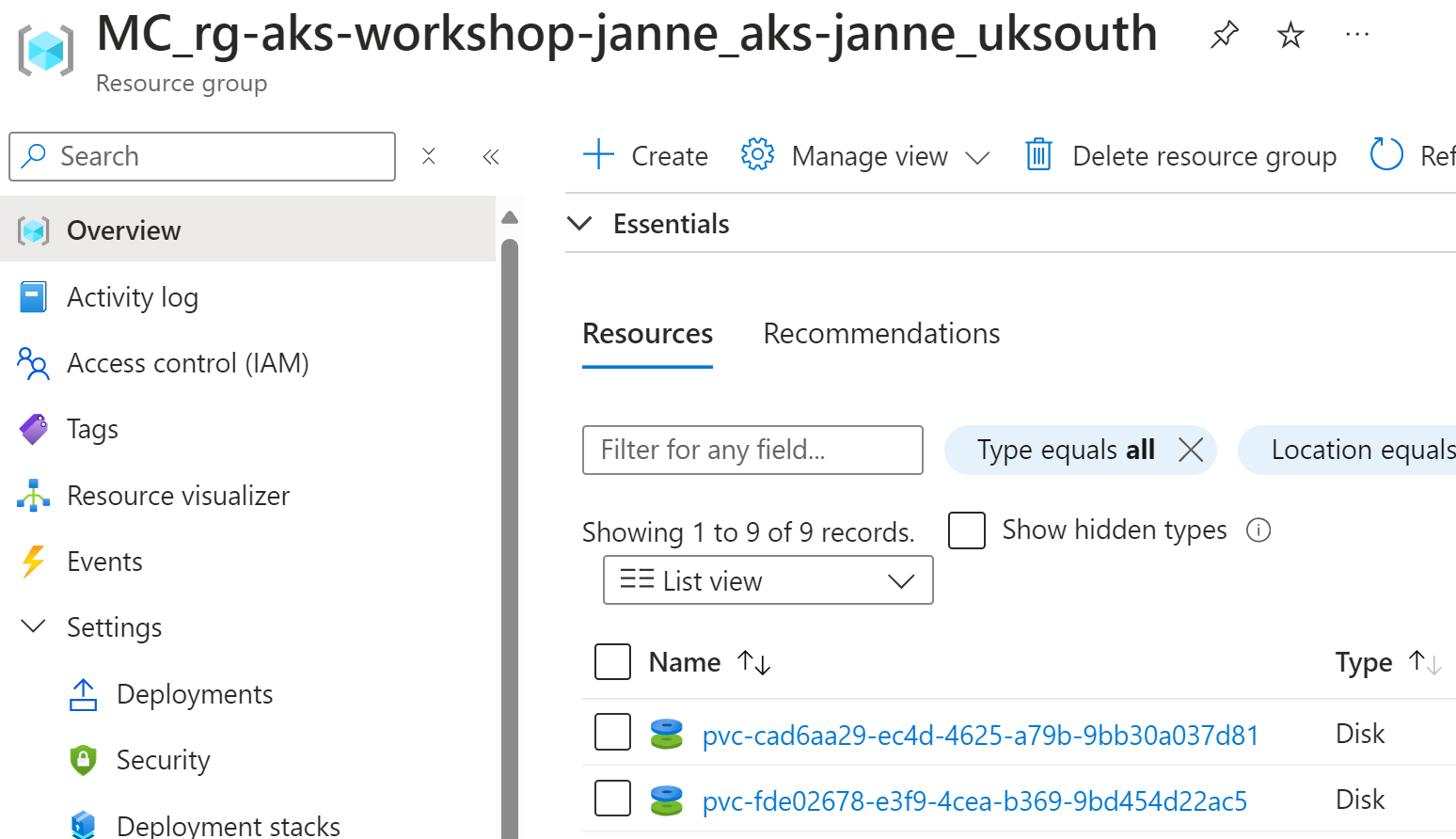
Task: Open the List view dropdown
Action: point(768,580)
